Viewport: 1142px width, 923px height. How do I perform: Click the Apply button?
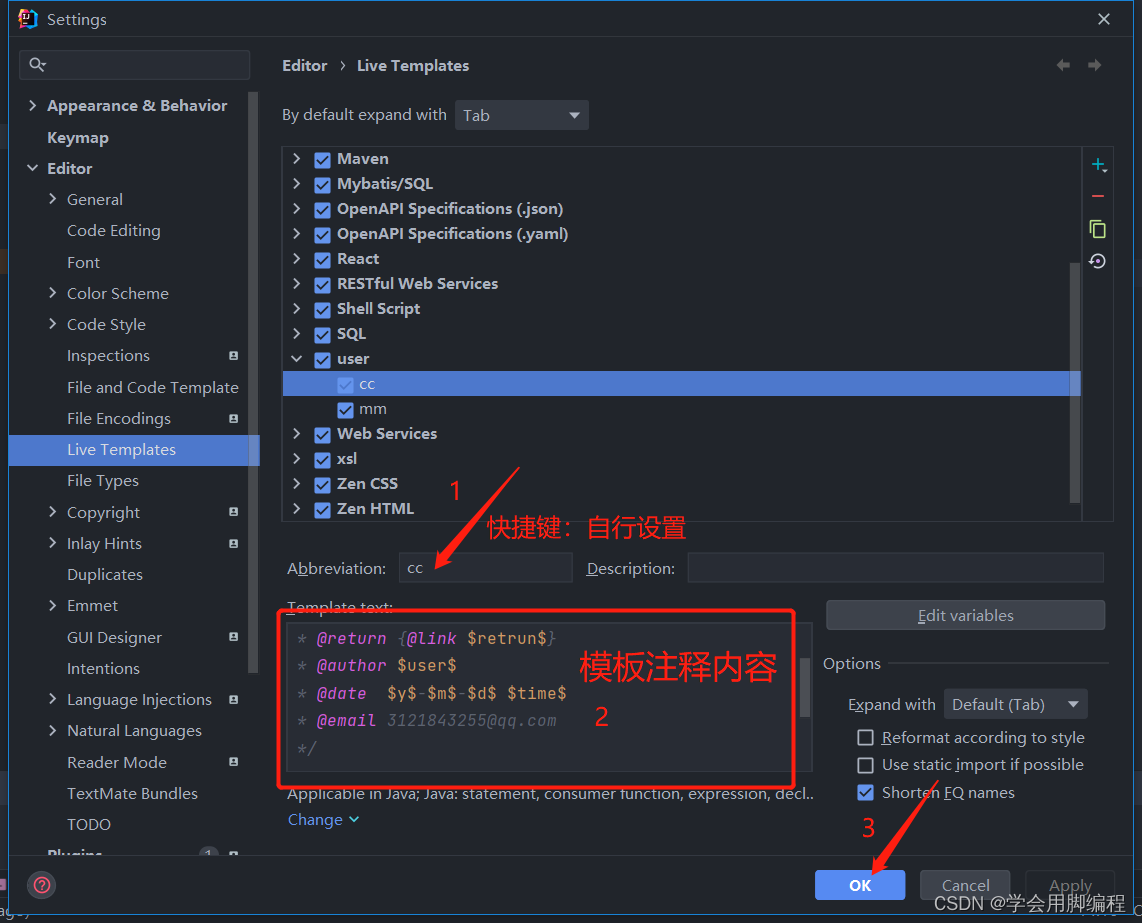pos(1070,885)
